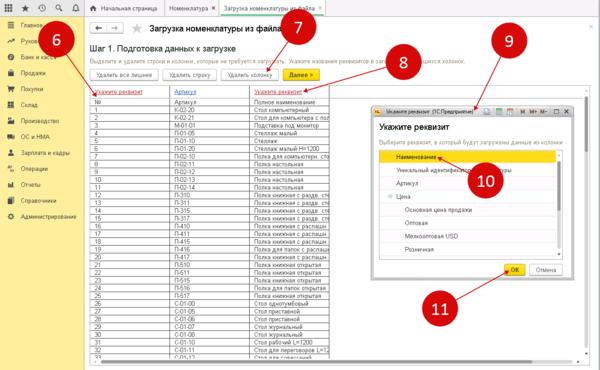600x370 pixels.
Task: Click the Удалить колонку button
Action: 249,75
